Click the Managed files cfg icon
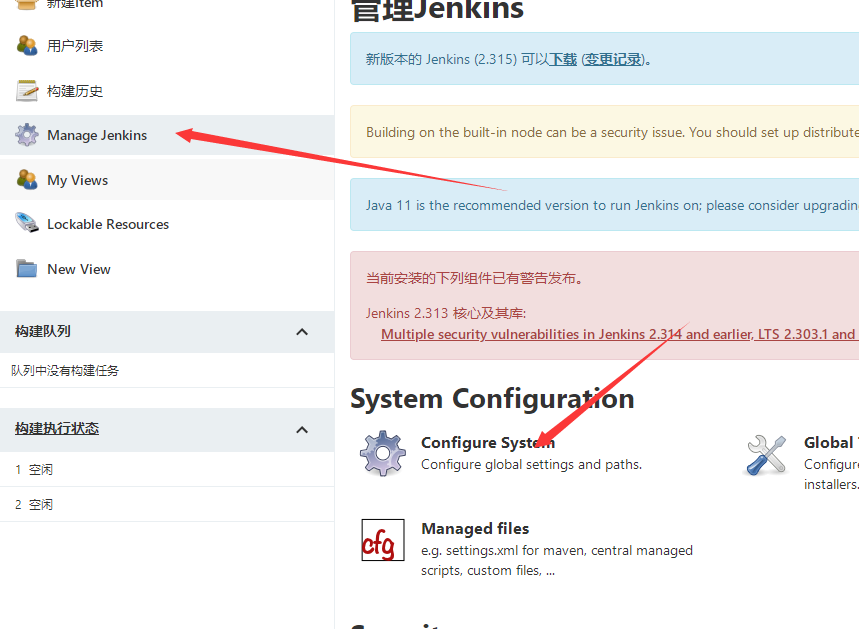This screenshot has height=629, width=859. (383, 540)
